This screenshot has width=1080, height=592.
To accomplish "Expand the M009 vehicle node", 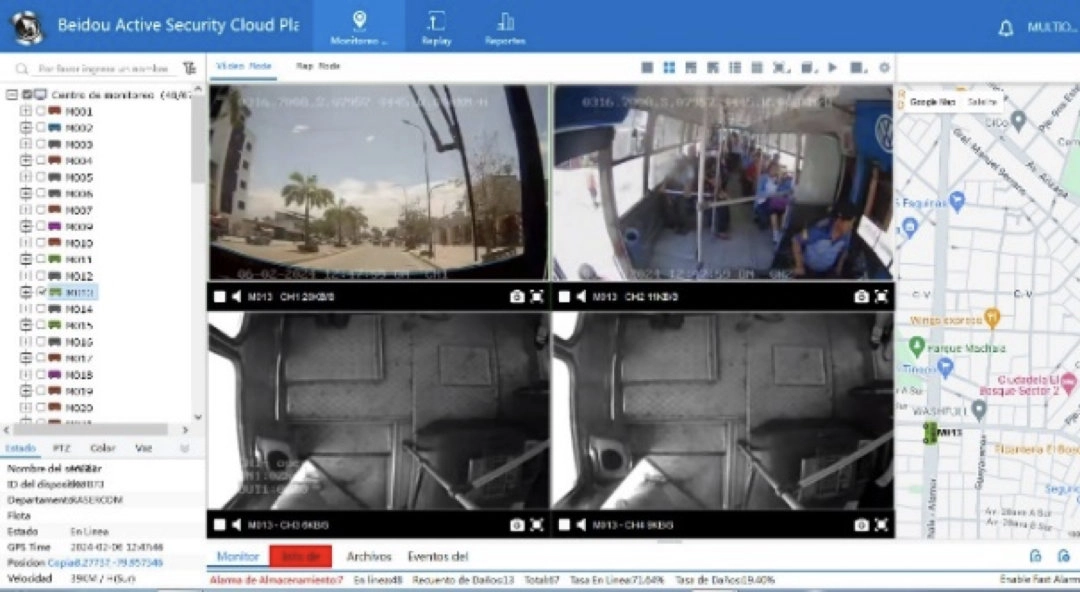I will 26,226.
